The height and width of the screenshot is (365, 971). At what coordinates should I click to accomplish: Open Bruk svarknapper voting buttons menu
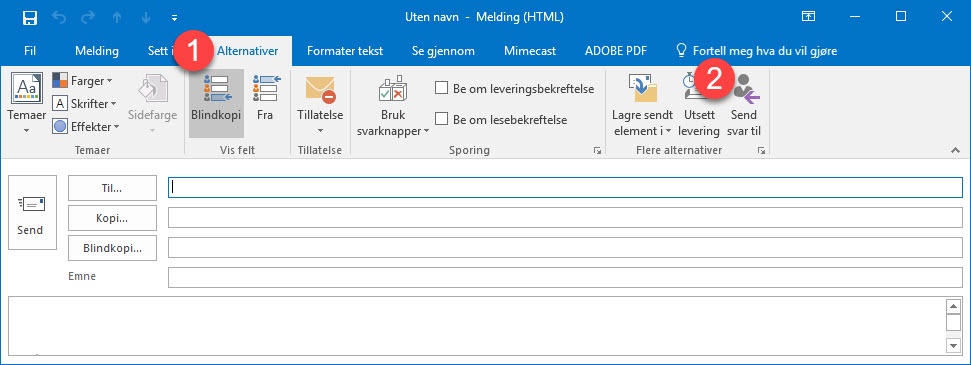[393, 105]
